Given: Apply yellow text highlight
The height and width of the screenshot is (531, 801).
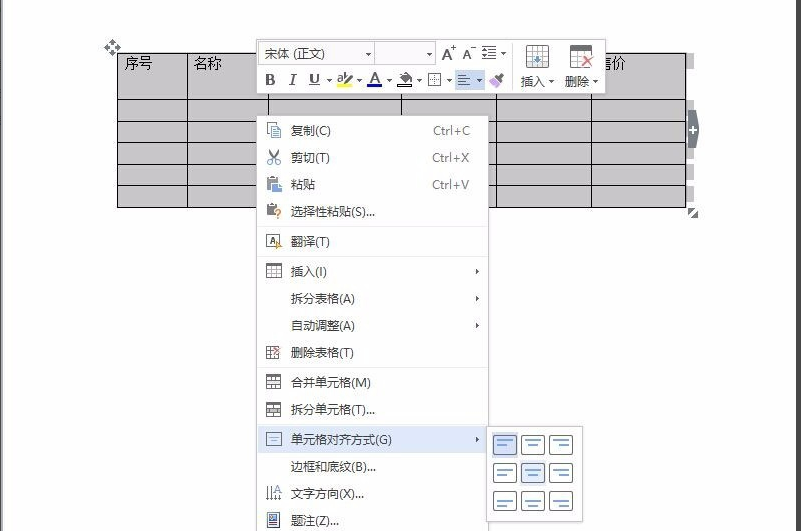Looking at the screenshot, I should (345, 80).
